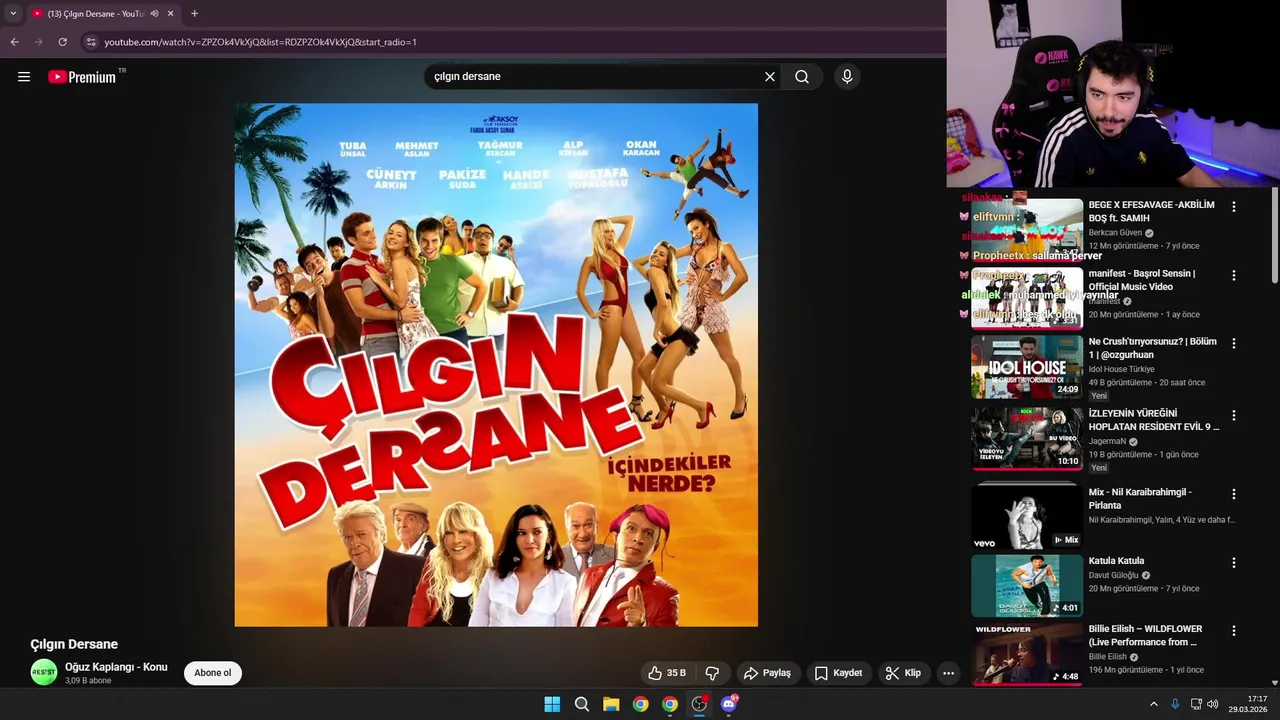Screen dimensions: 1280x720
Task: Open a new browser tab
Action: (194, 13)
